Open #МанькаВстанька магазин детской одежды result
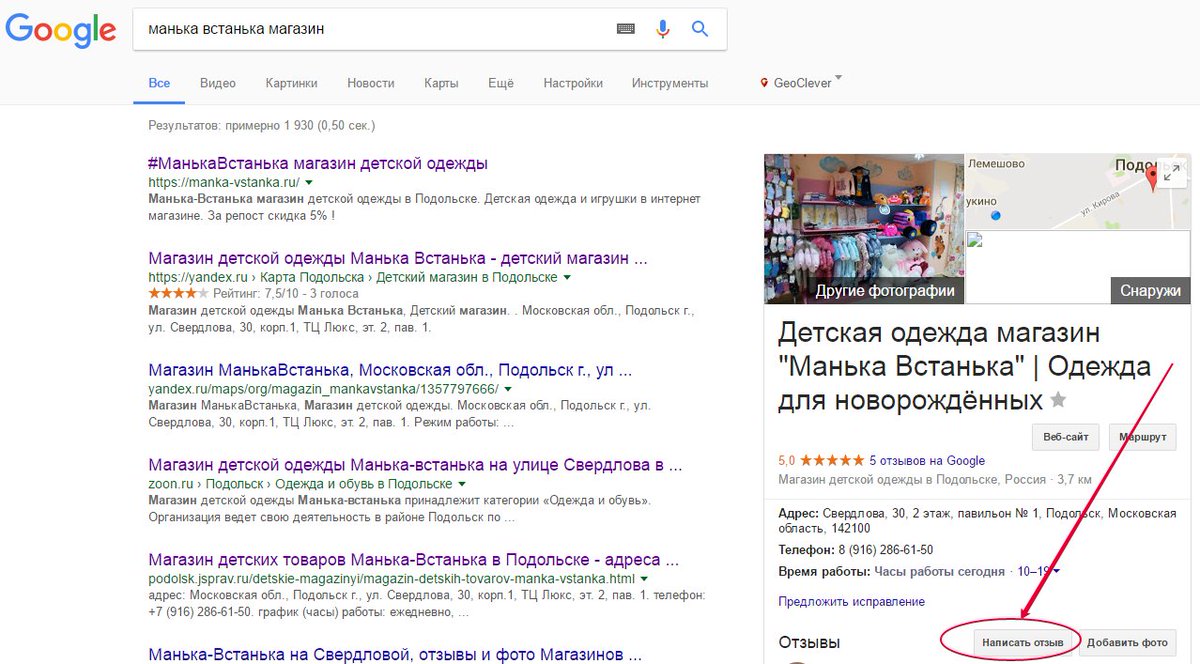This screenshot has height=664, width=1200. (x=318, y=163)
